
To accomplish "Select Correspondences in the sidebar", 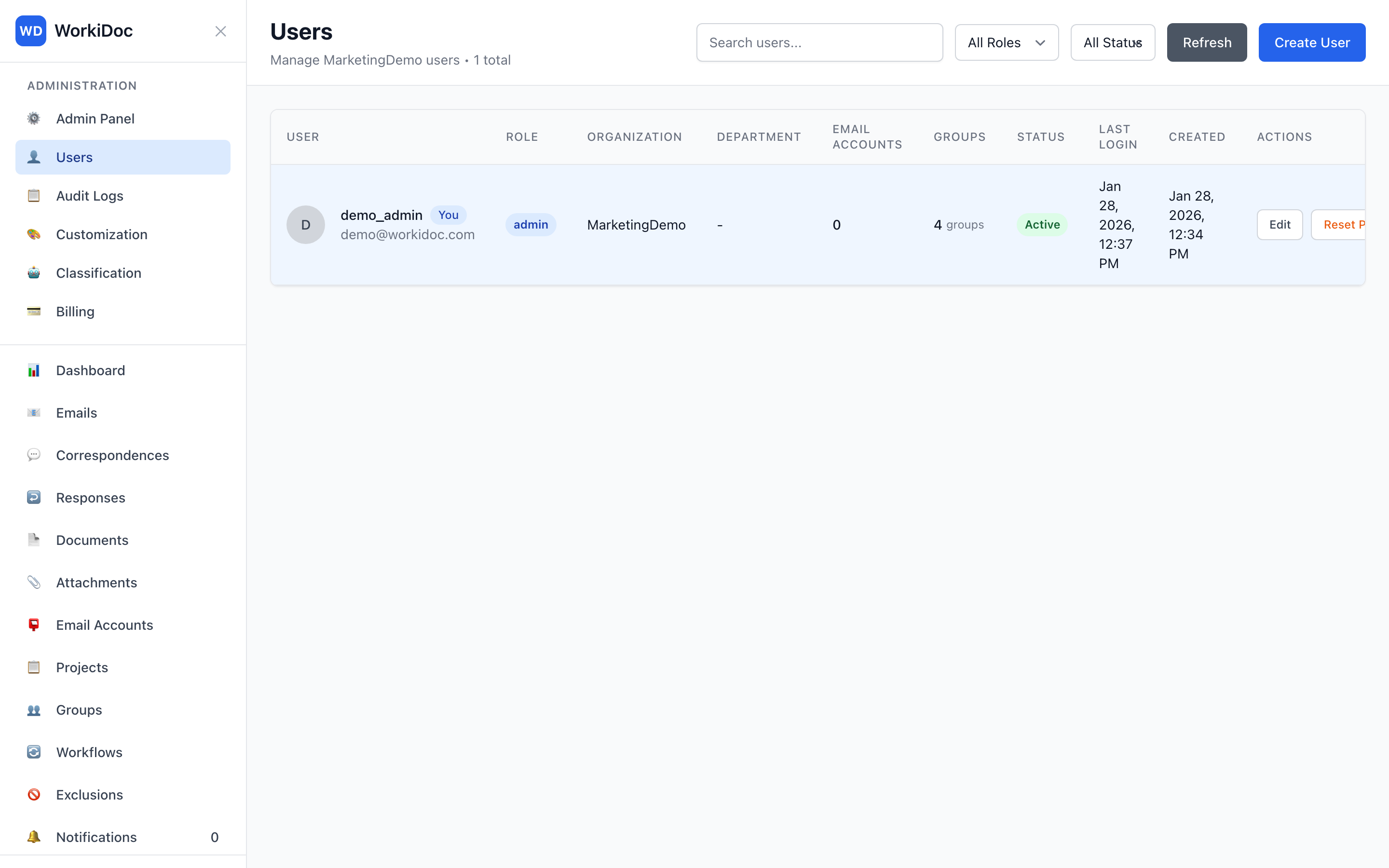I will point(112,455).
